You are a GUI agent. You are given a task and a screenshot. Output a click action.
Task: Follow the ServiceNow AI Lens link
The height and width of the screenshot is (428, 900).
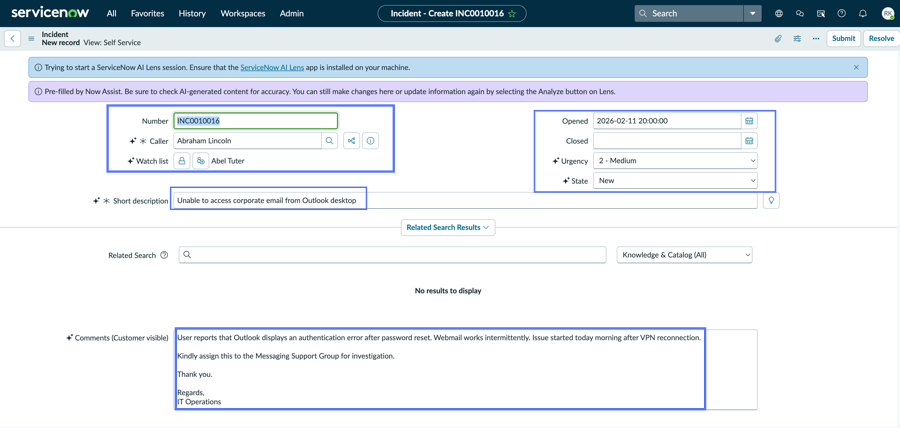(272, 67)
